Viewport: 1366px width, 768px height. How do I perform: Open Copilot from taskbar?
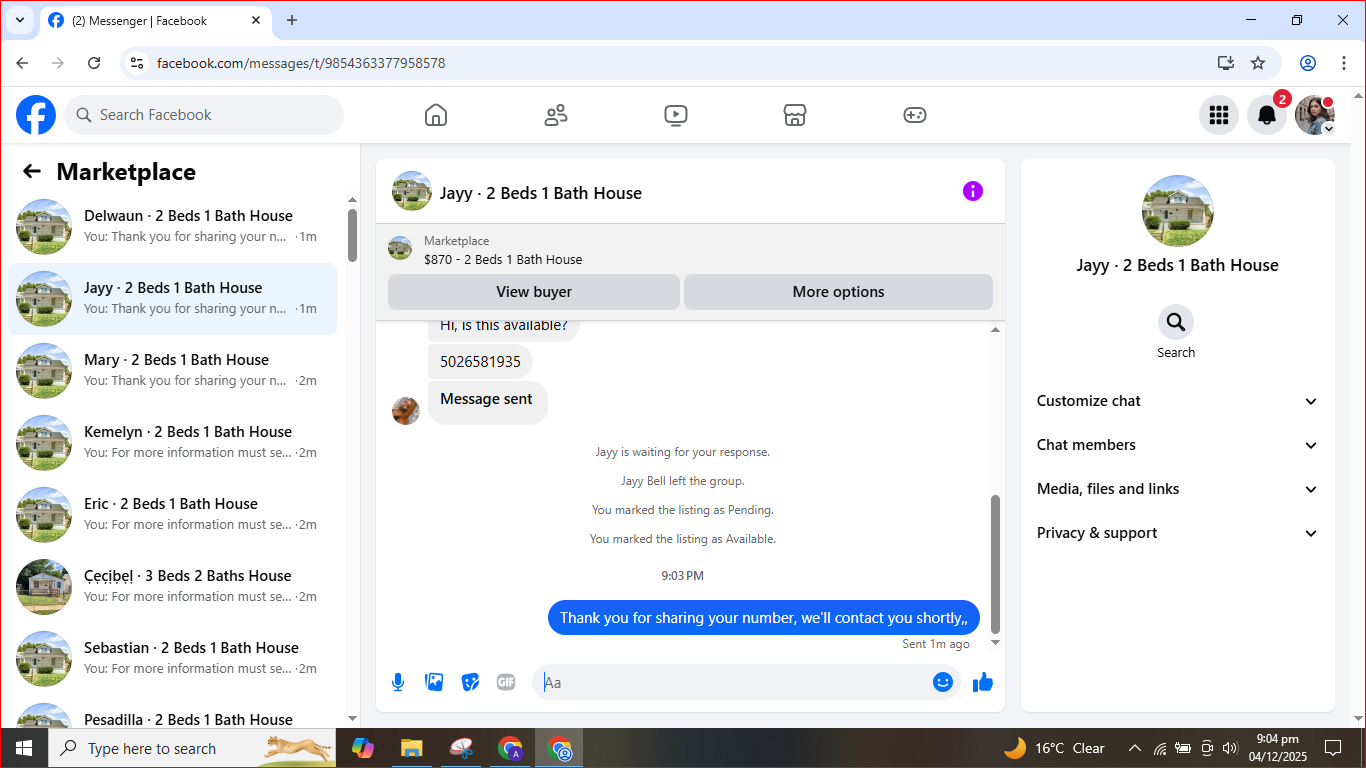[362, 748]
